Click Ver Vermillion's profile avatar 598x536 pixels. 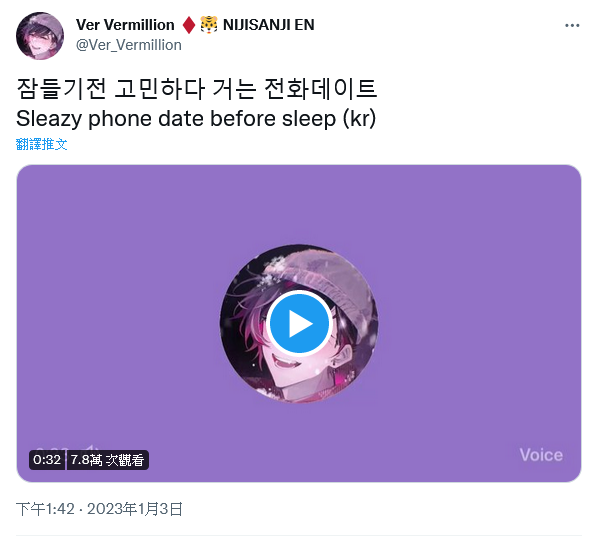[40, 35]
